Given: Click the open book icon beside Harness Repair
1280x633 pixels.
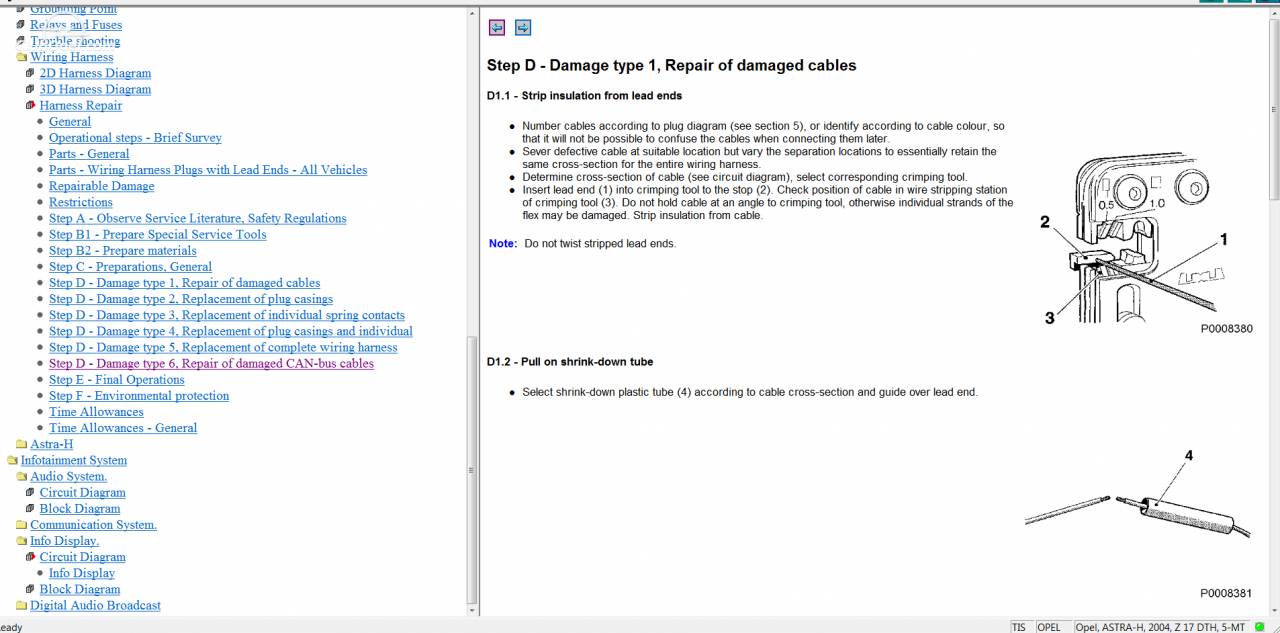Looking at the screenshot, I should click(30, 105).
